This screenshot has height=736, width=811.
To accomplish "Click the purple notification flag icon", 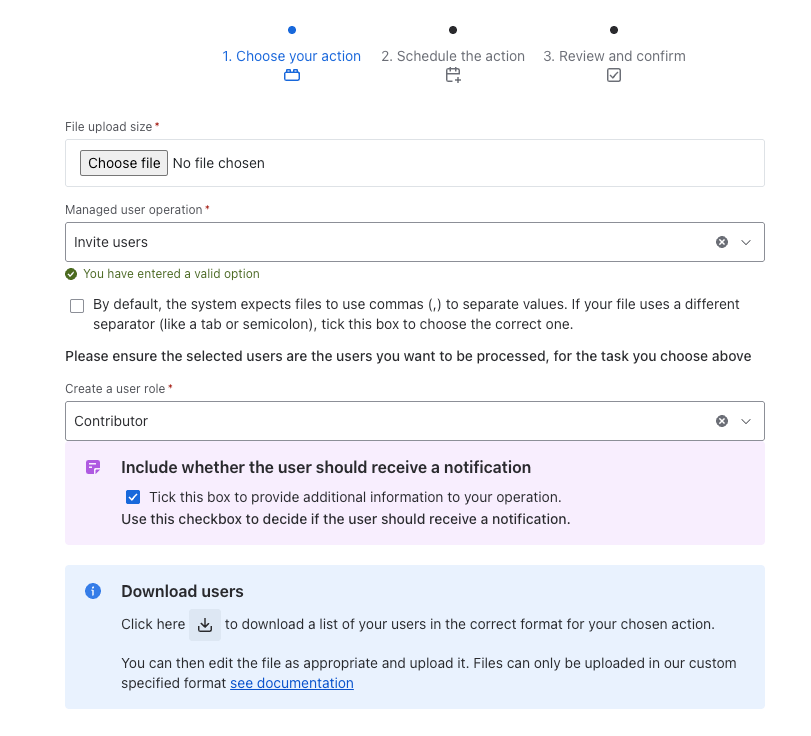I will 92,467.
